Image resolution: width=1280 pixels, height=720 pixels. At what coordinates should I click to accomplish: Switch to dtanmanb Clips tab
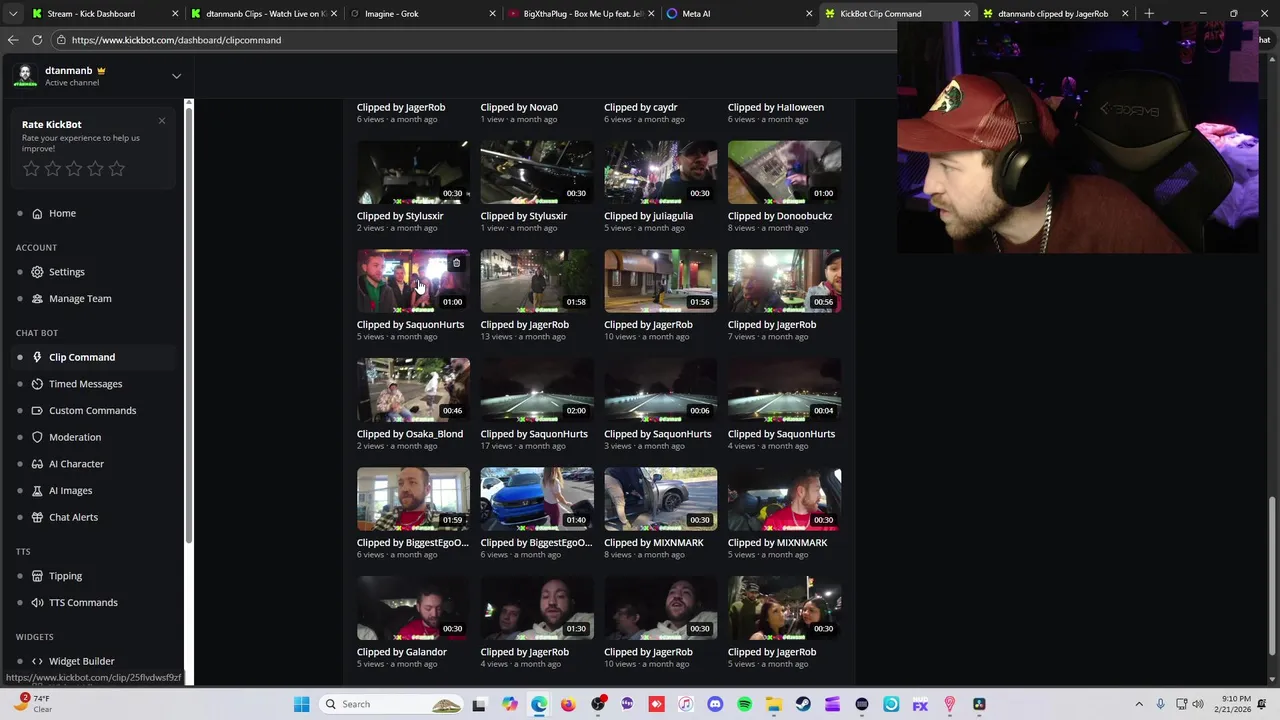(x=265, y=14)
